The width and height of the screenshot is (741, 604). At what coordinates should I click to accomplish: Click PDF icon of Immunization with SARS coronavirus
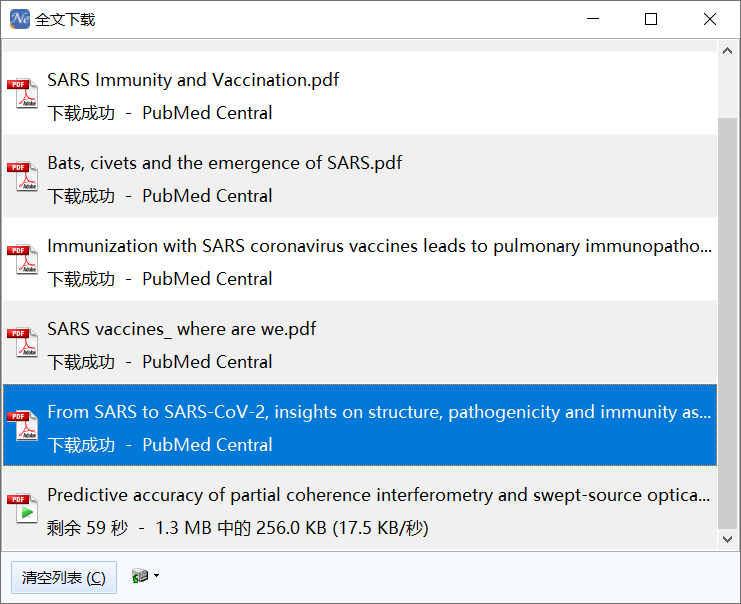22,259
